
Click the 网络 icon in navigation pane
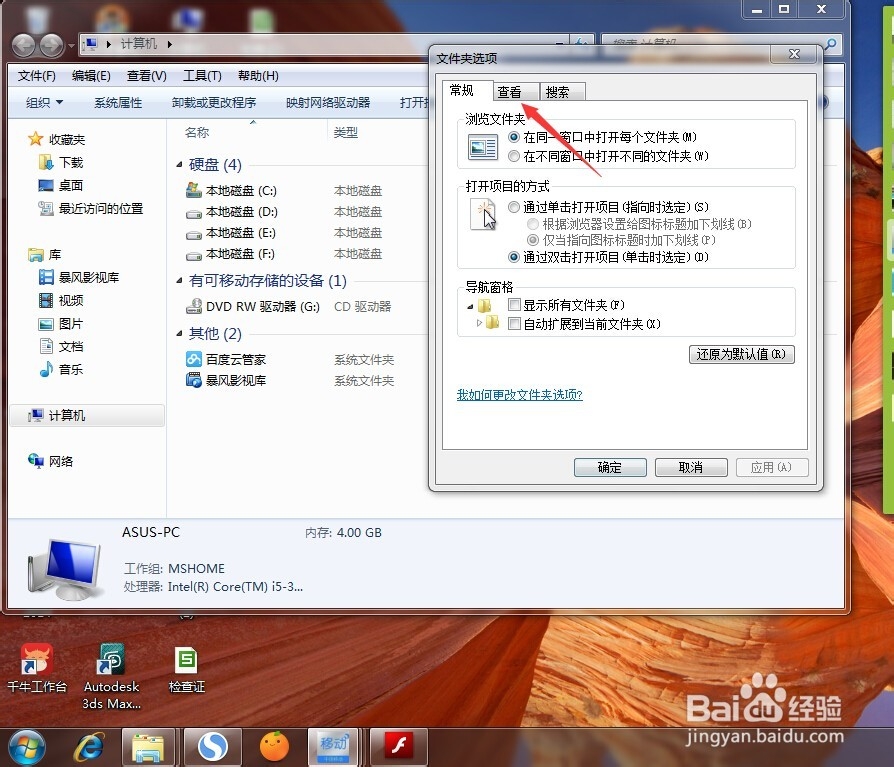(35, 461)
